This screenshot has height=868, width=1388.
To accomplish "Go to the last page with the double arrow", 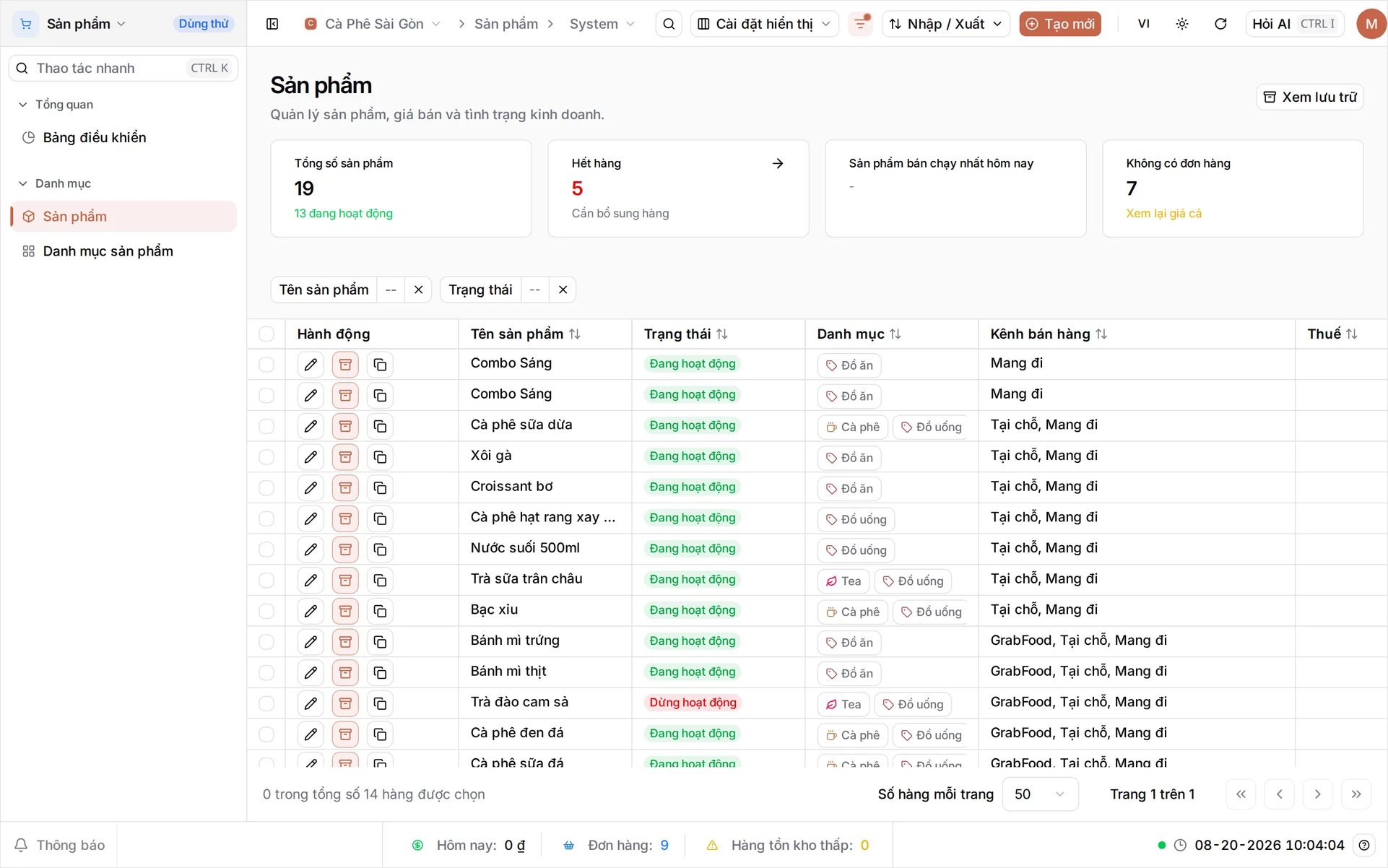I will [x=1356, y=794].
